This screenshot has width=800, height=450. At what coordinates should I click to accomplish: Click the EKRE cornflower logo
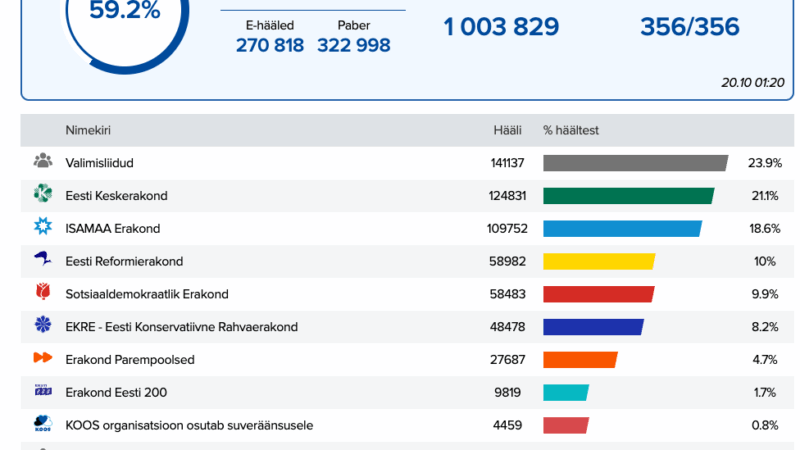[x=43, y=324]
